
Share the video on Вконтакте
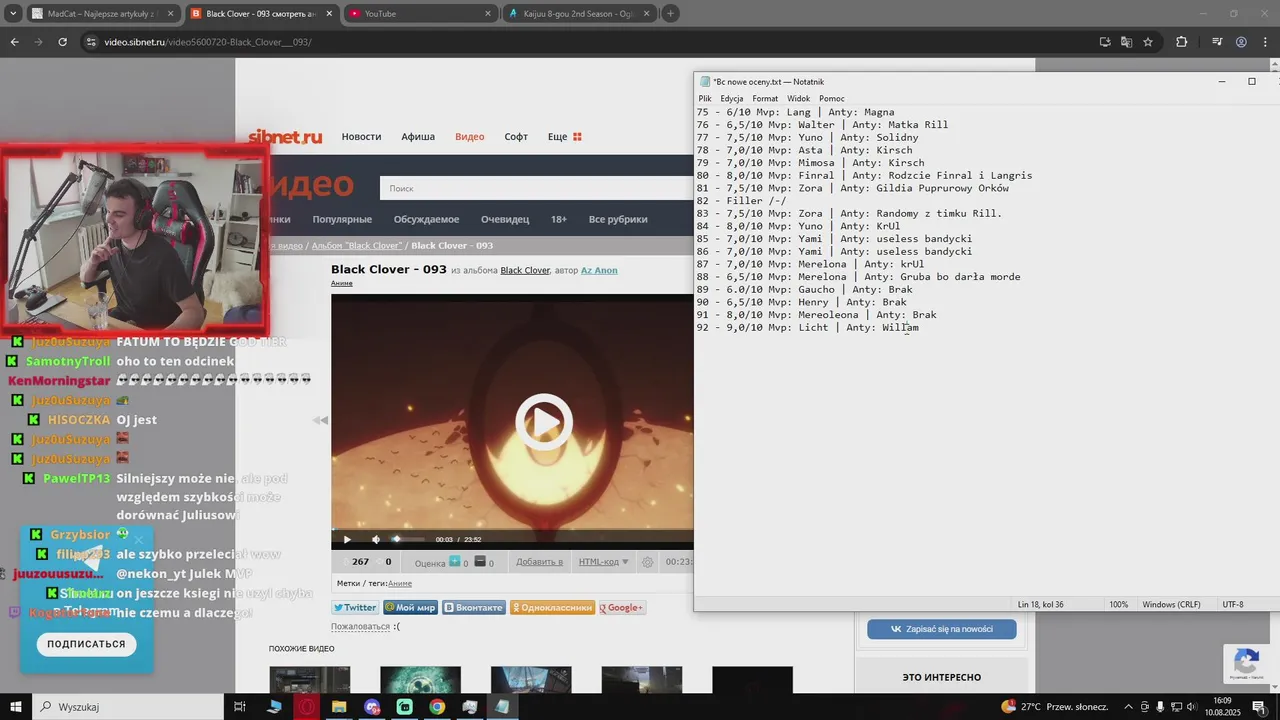pos(474,607)
